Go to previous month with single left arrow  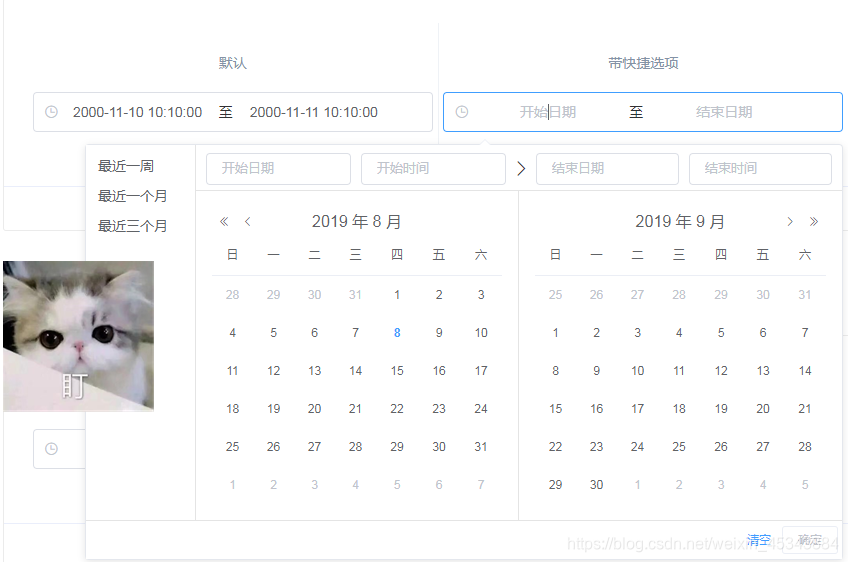pyautogui.click(x=248, y=221)
